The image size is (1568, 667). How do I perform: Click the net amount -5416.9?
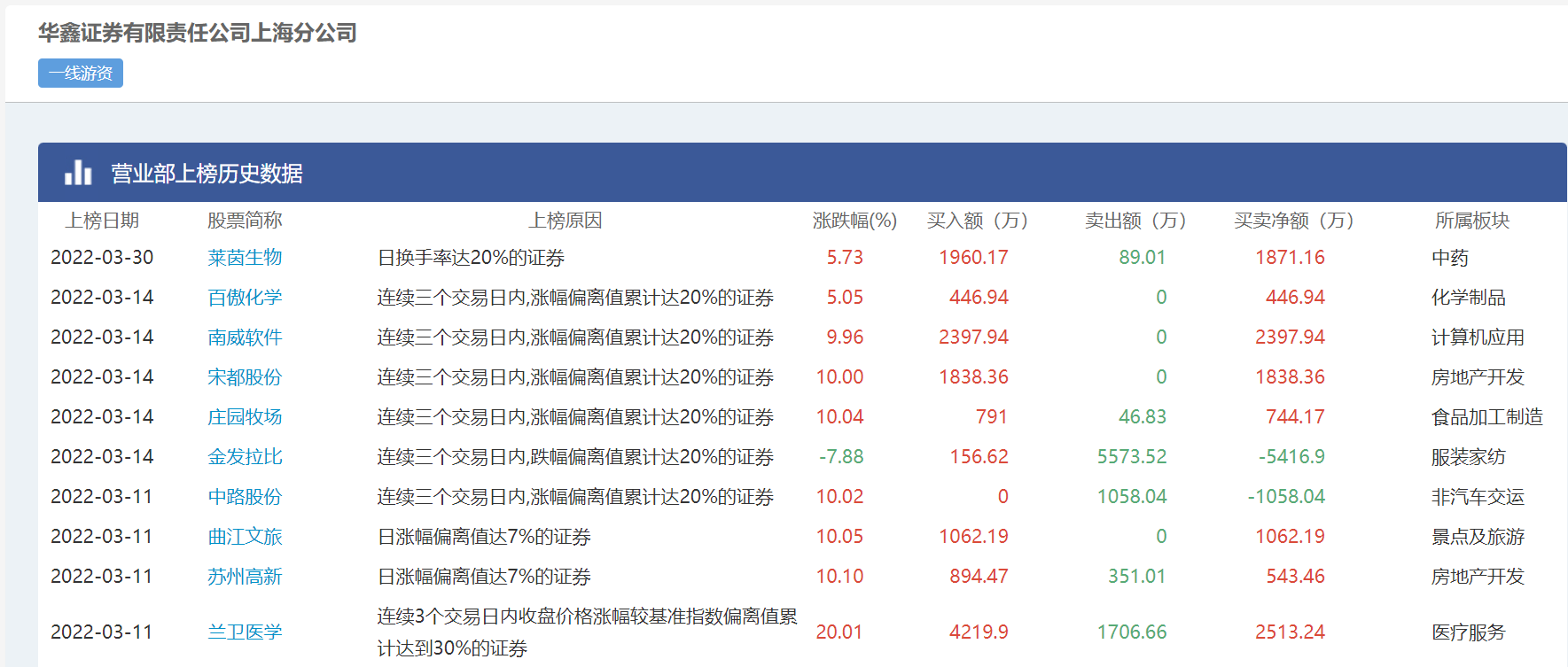pyautogui.click(x=1291, y=457)
